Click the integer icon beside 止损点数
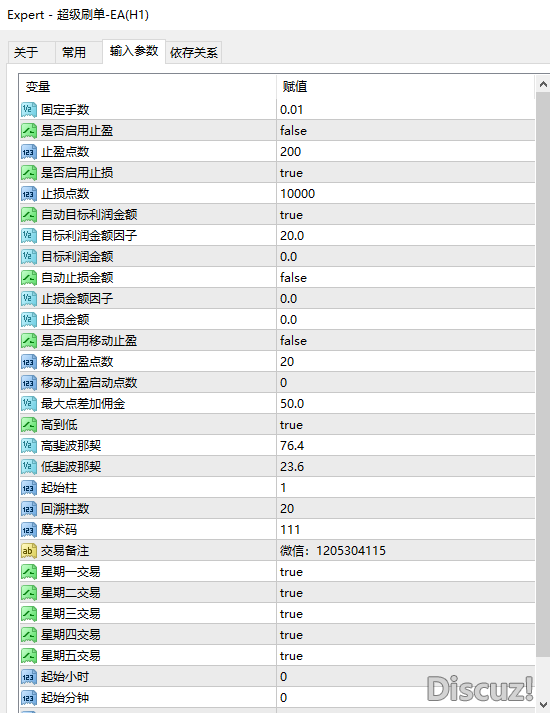 (x=29, y=194)
